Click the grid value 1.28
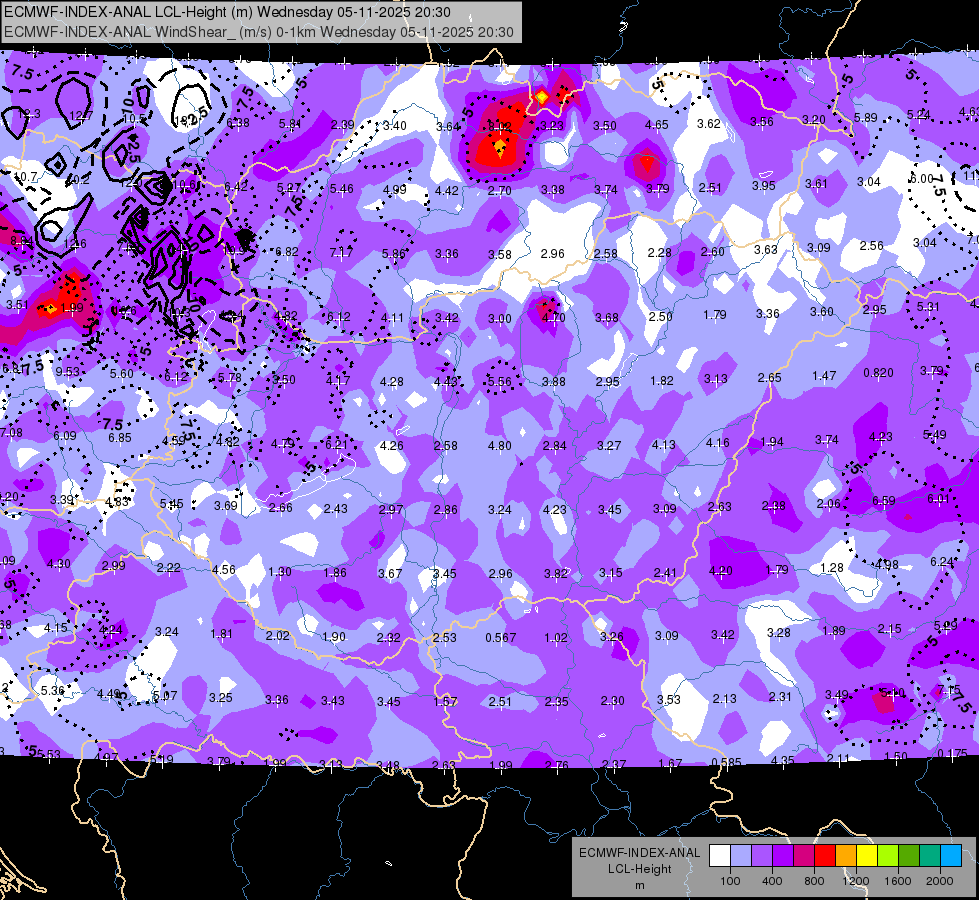 point(832,568)
